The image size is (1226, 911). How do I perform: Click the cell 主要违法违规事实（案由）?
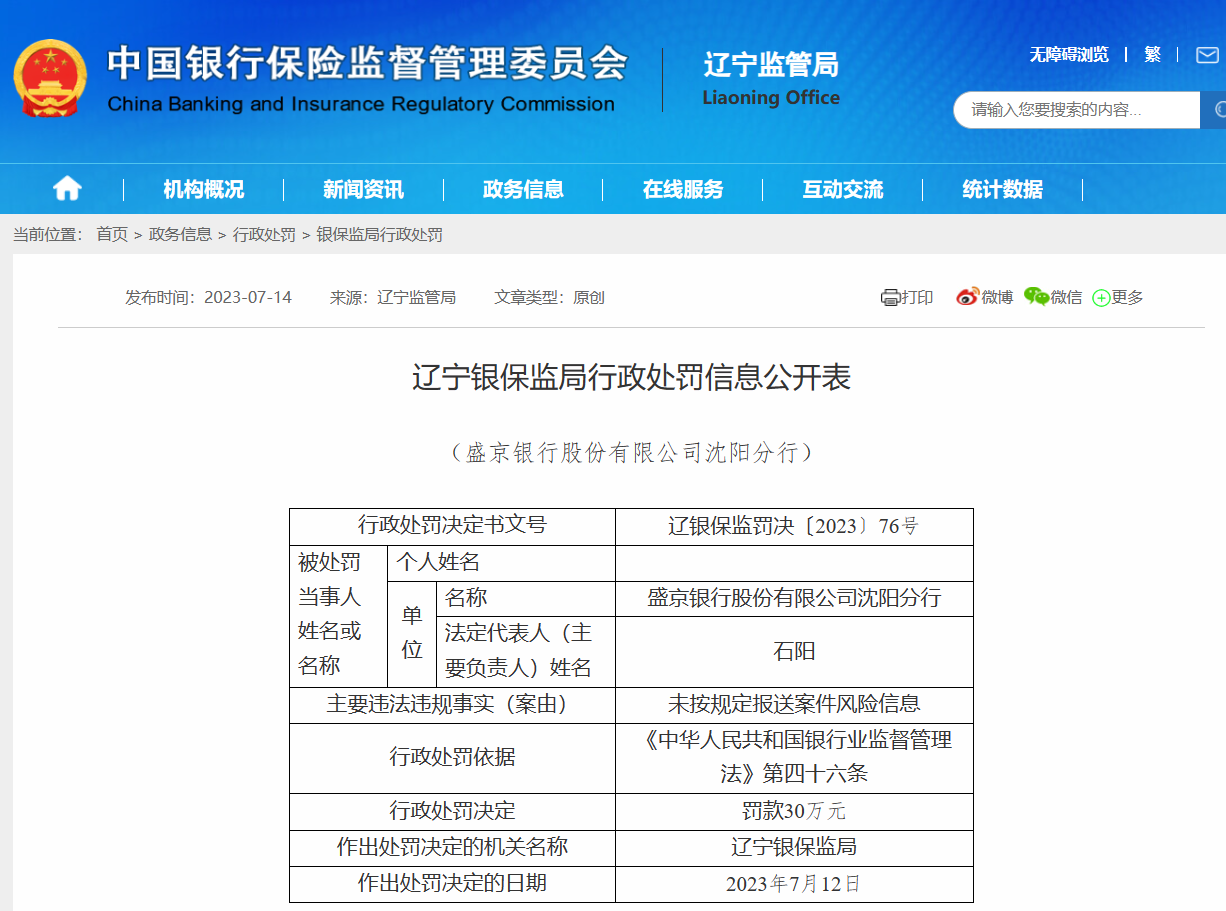pyautogui.click(x=452, y=705)
